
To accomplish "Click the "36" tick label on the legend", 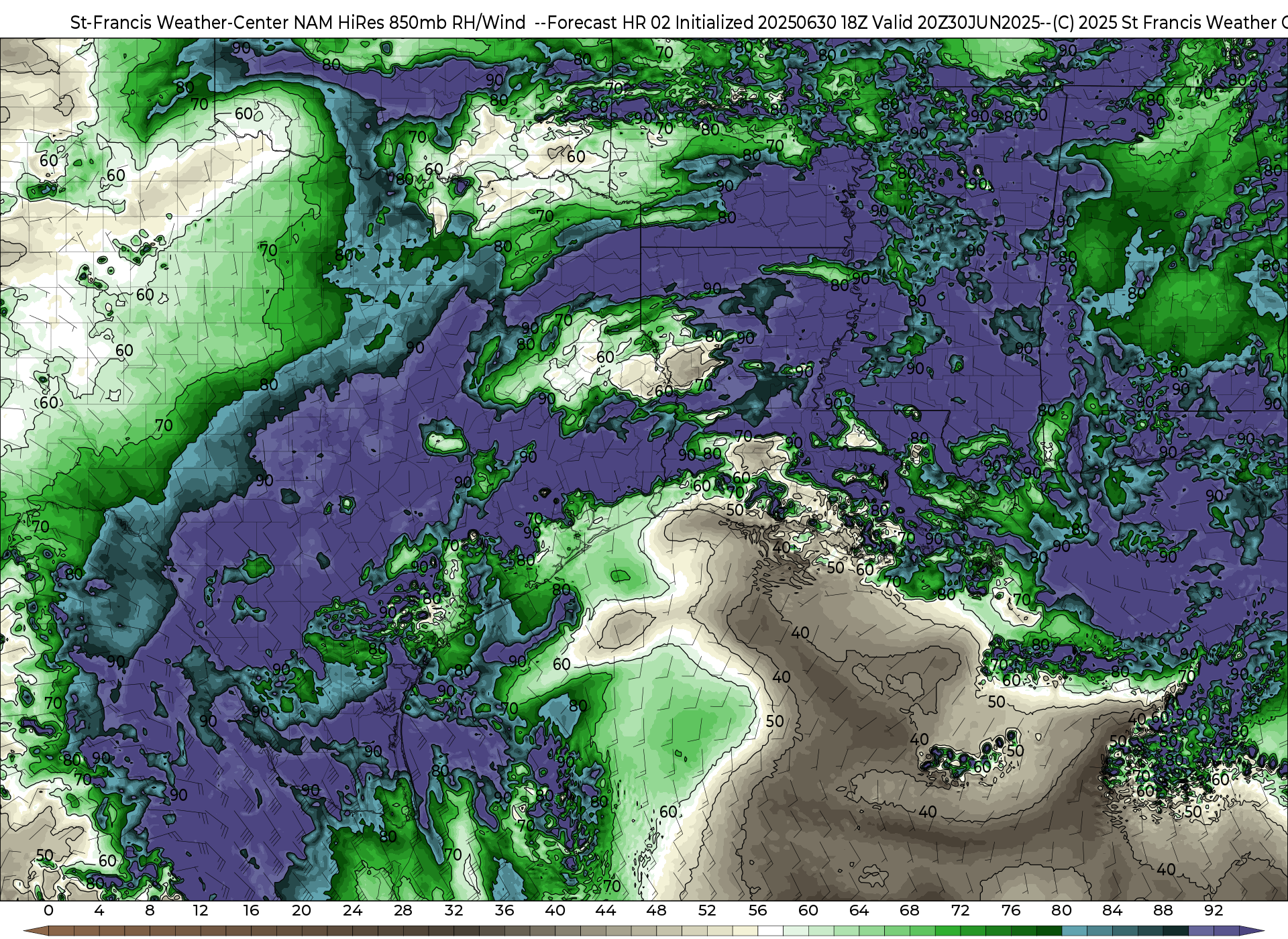I will (504, 911).
